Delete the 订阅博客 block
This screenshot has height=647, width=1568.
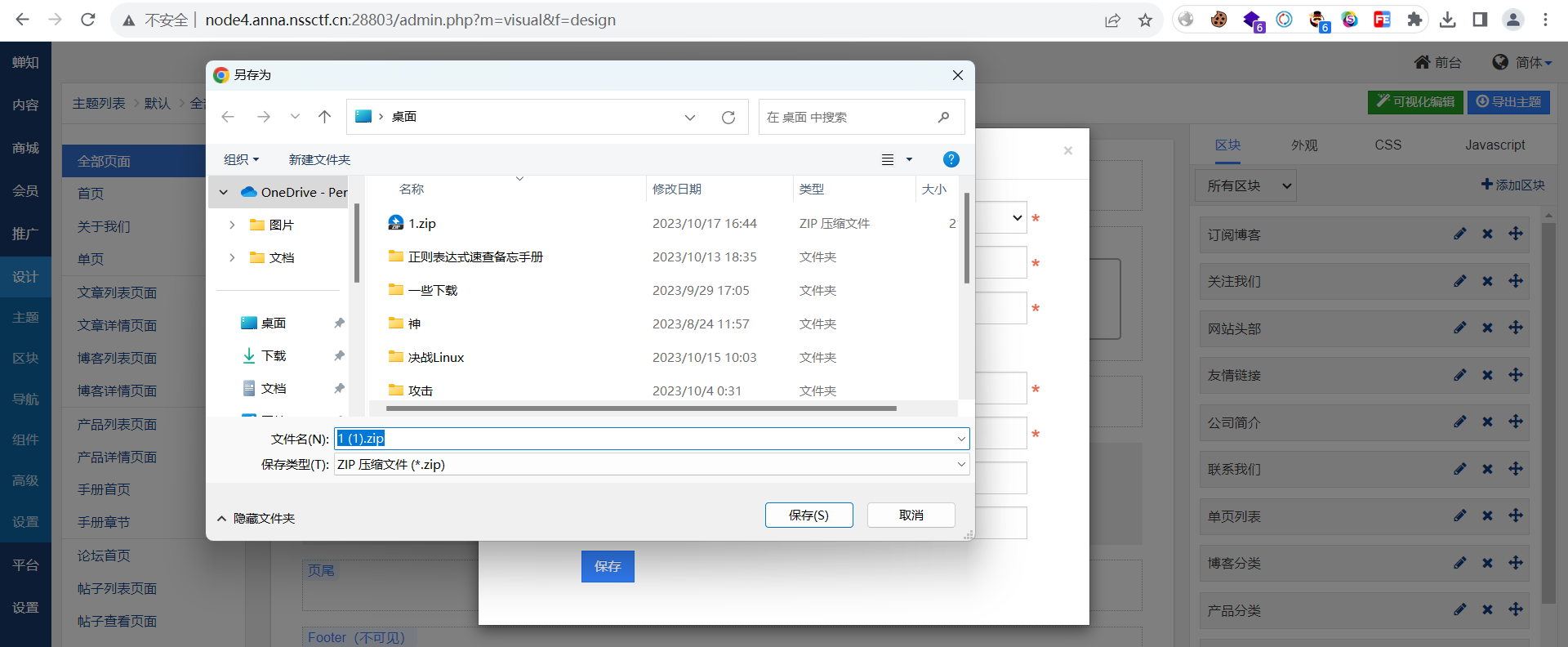[1487, 234]
